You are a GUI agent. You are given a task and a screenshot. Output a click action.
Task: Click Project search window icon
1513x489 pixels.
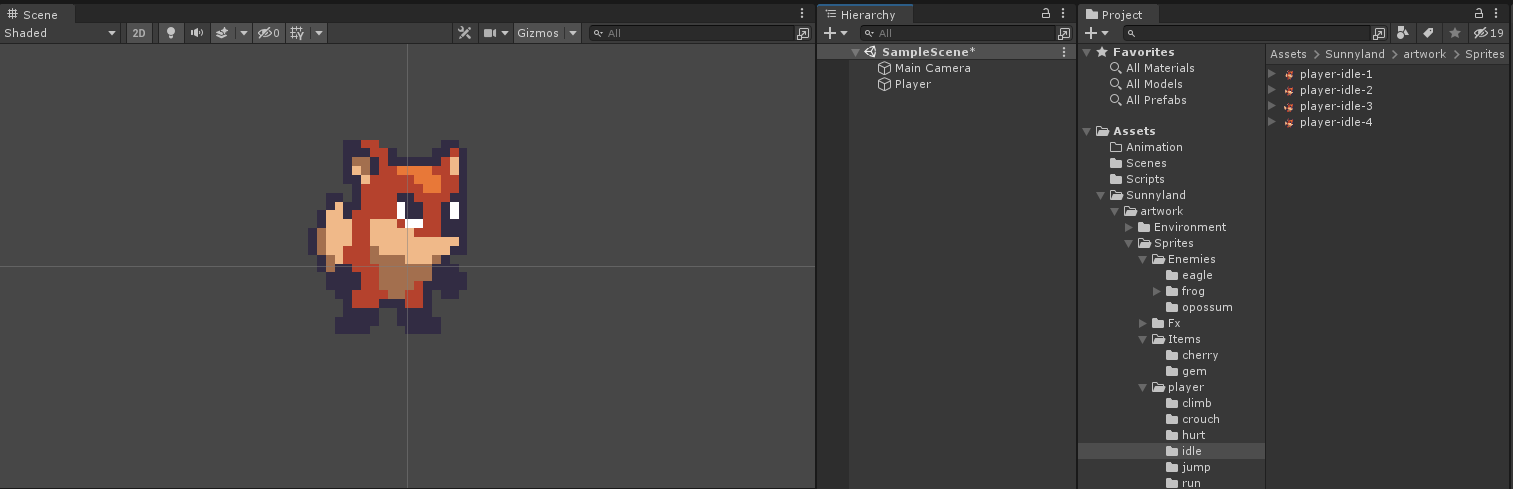[x=1380, y=33]
